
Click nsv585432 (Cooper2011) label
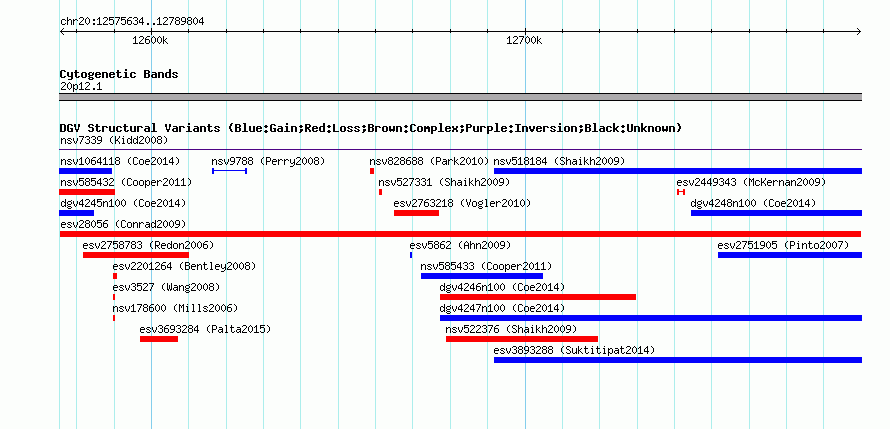point(126,182)
